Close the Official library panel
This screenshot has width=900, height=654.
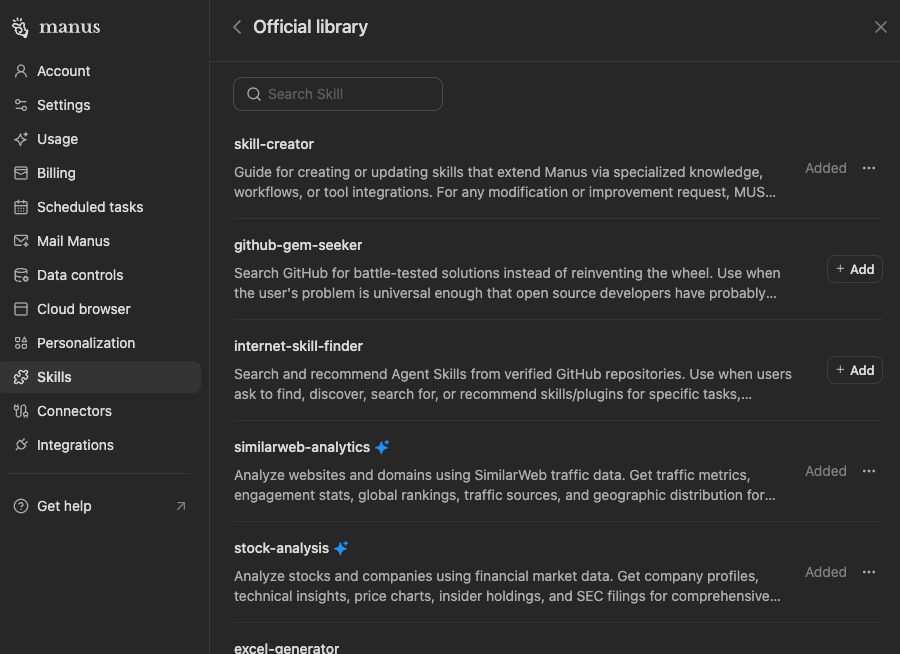pos(880,27)
